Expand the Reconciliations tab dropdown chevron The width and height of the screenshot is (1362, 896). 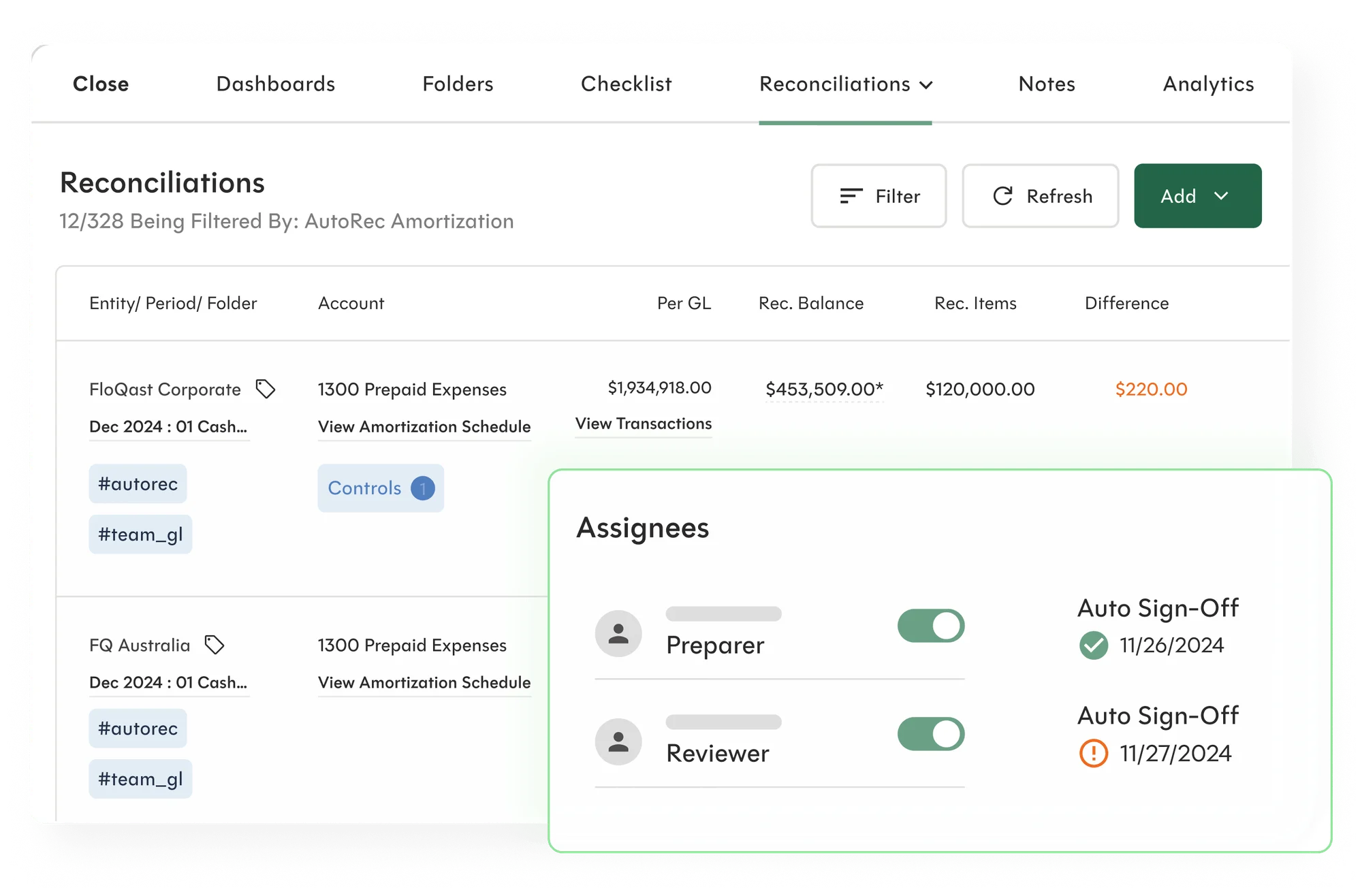point(926,85)
